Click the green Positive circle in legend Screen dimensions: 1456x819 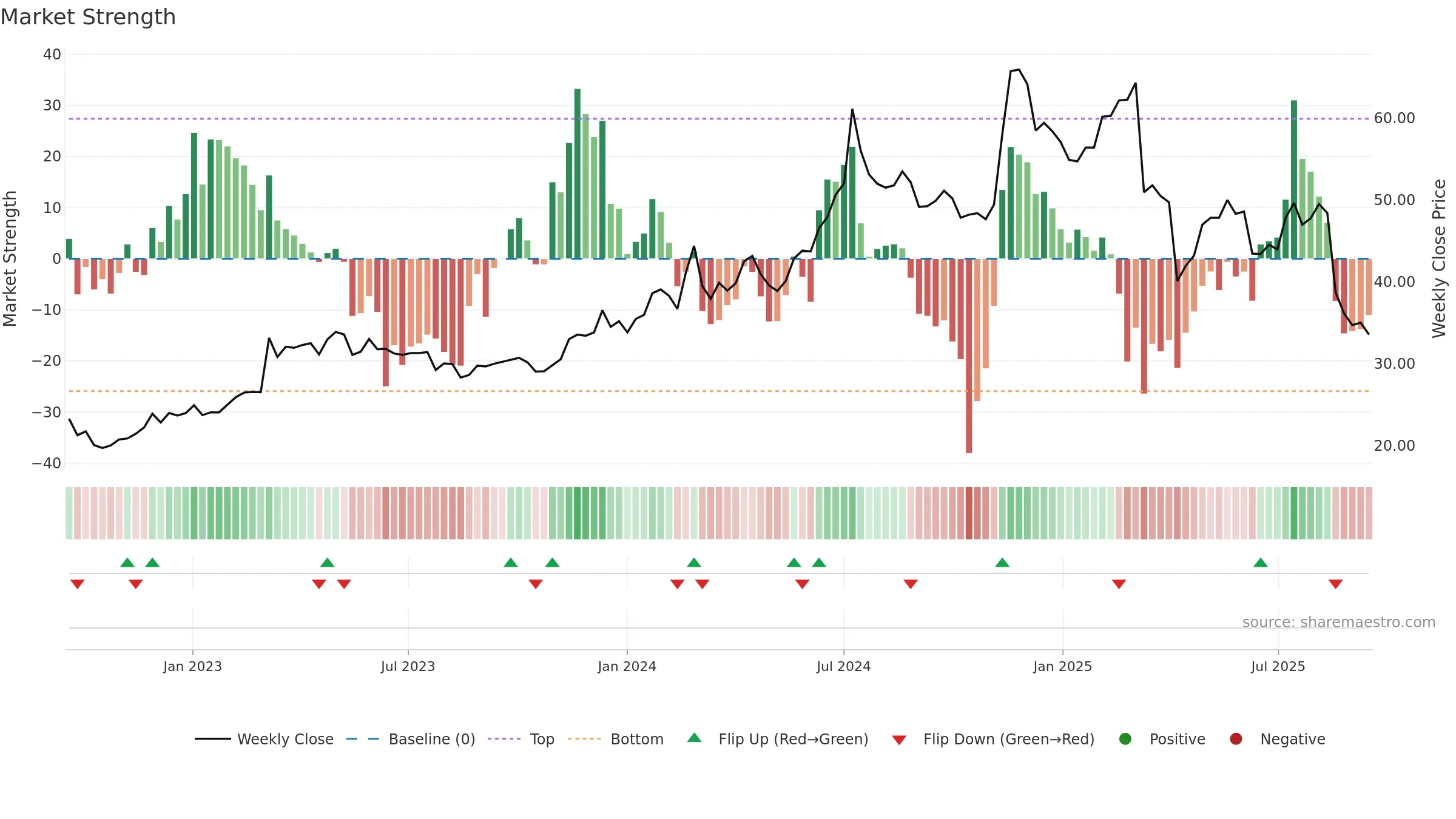[x=1125, y=739]
